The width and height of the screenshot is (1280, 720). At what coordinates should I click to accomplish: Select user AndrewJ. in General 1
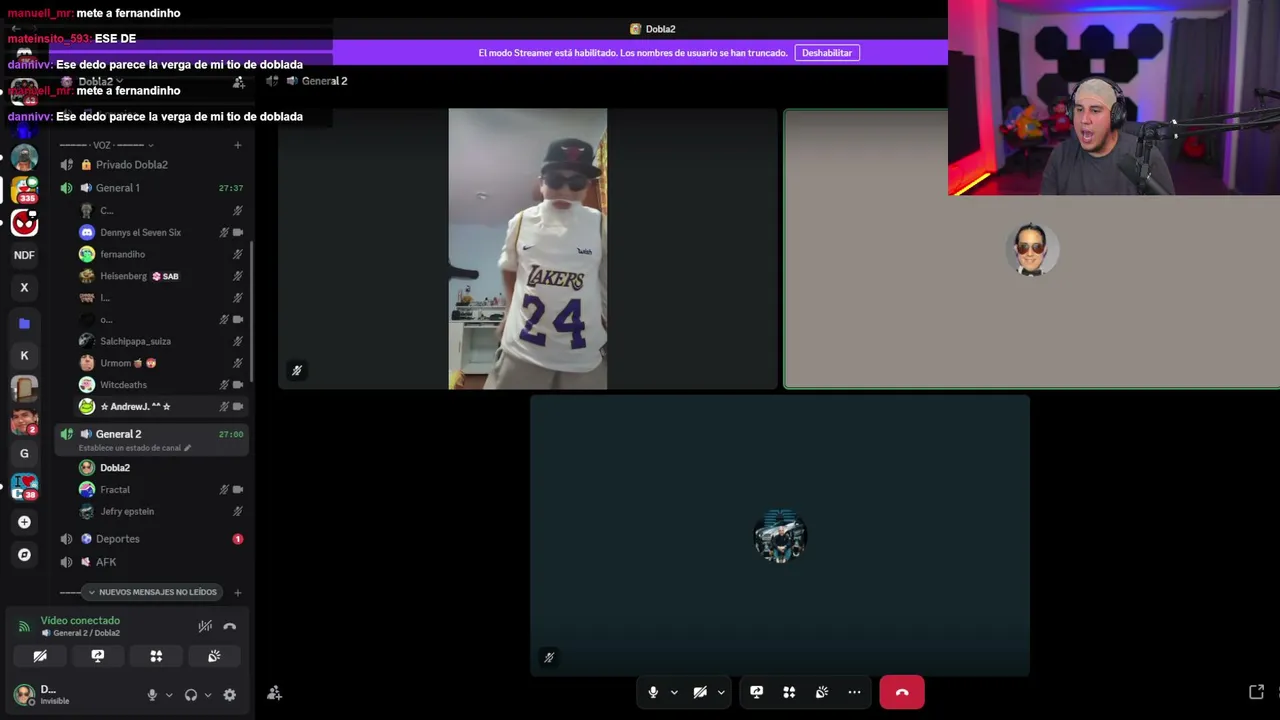pyautogui.click(x=161, y=407)
